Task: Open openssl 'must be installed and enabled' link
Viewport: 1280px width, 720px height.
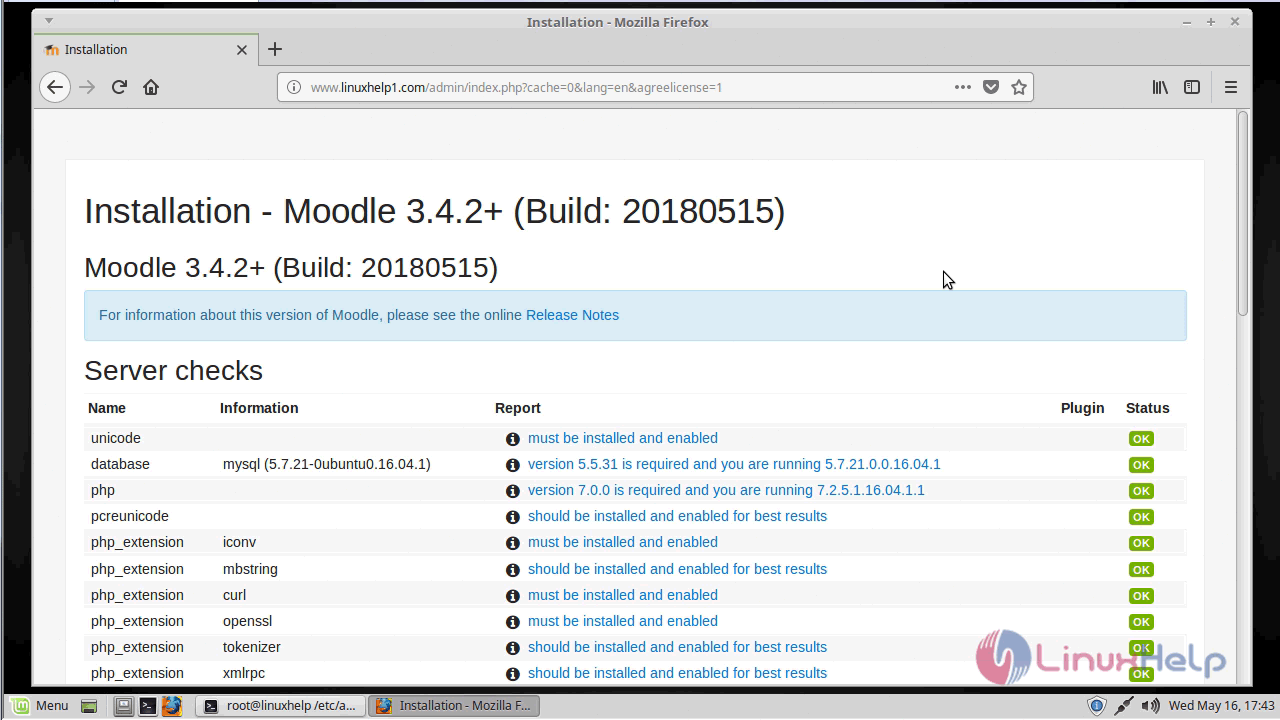Action: (622, 621)
